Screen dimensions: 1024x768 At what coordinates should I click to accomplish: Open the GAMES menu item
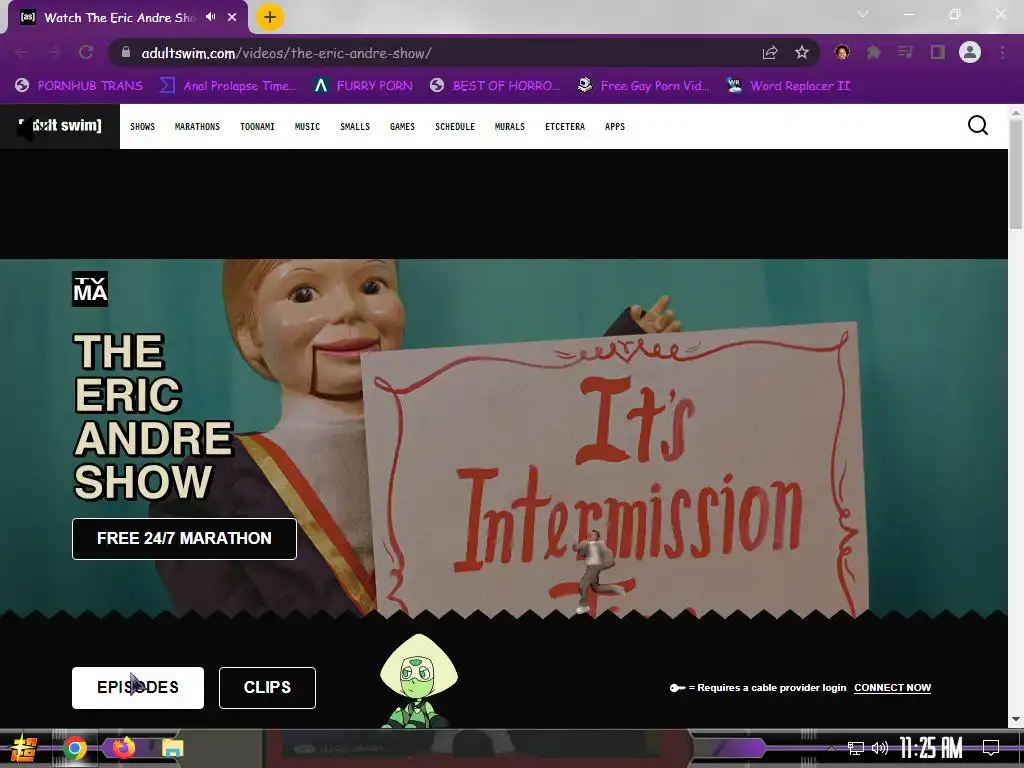(x=402, y=127)
